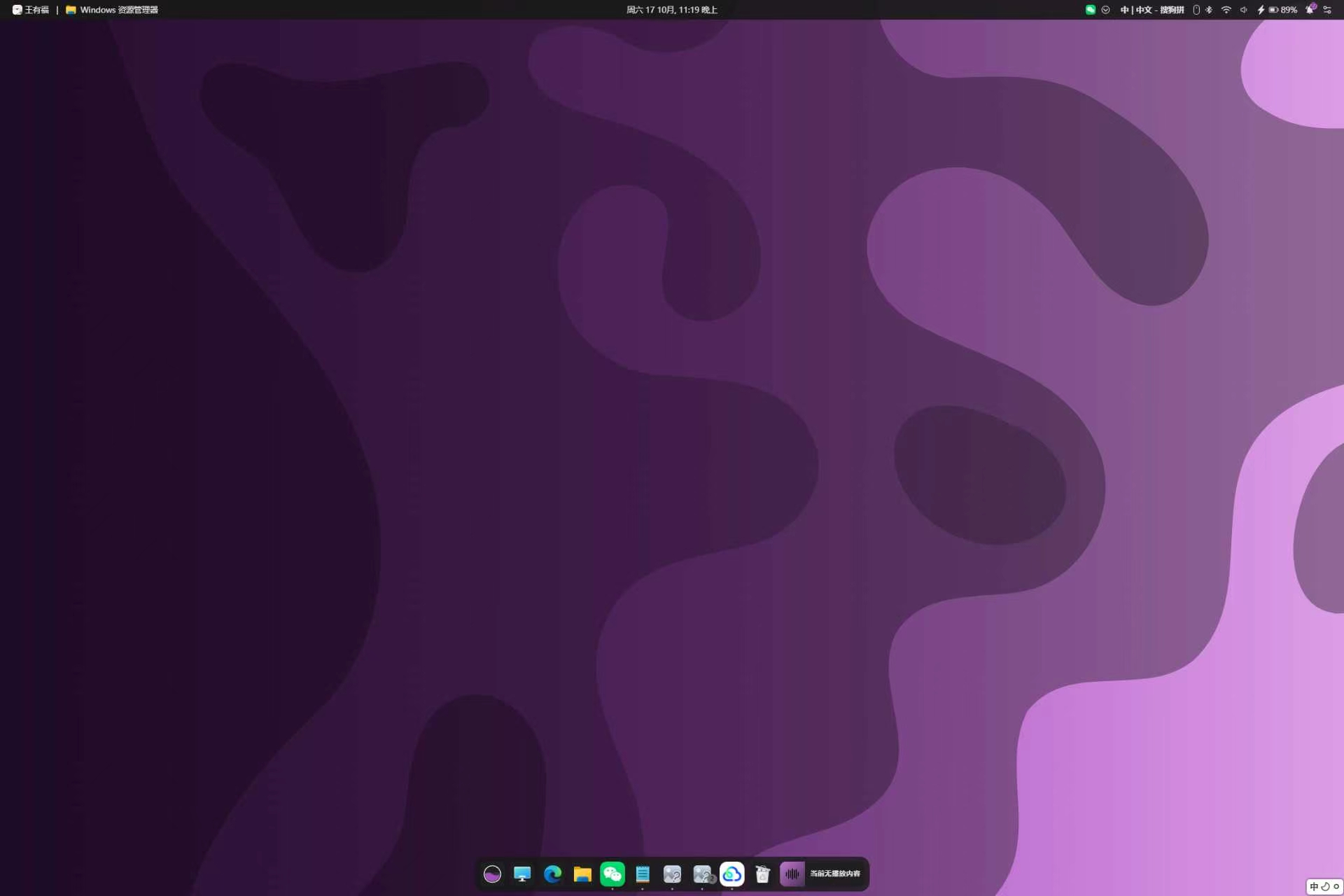Open the purple circle launcher in dock
Image resolution: width=1344 pixels, height=896 pixels.
pyautogui.click(x=492, y=874)
